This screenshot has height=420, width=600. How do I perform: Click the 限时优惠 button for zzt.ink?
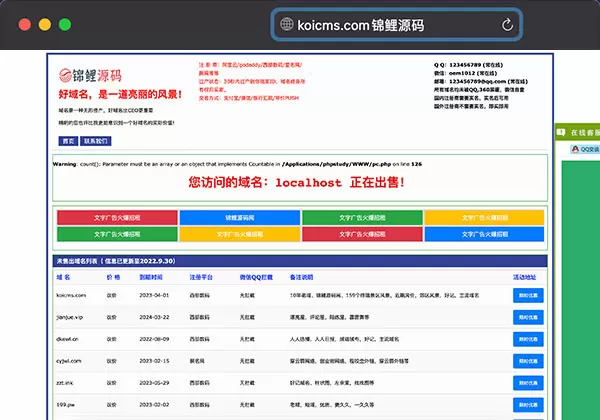click(x=528, y=383)
